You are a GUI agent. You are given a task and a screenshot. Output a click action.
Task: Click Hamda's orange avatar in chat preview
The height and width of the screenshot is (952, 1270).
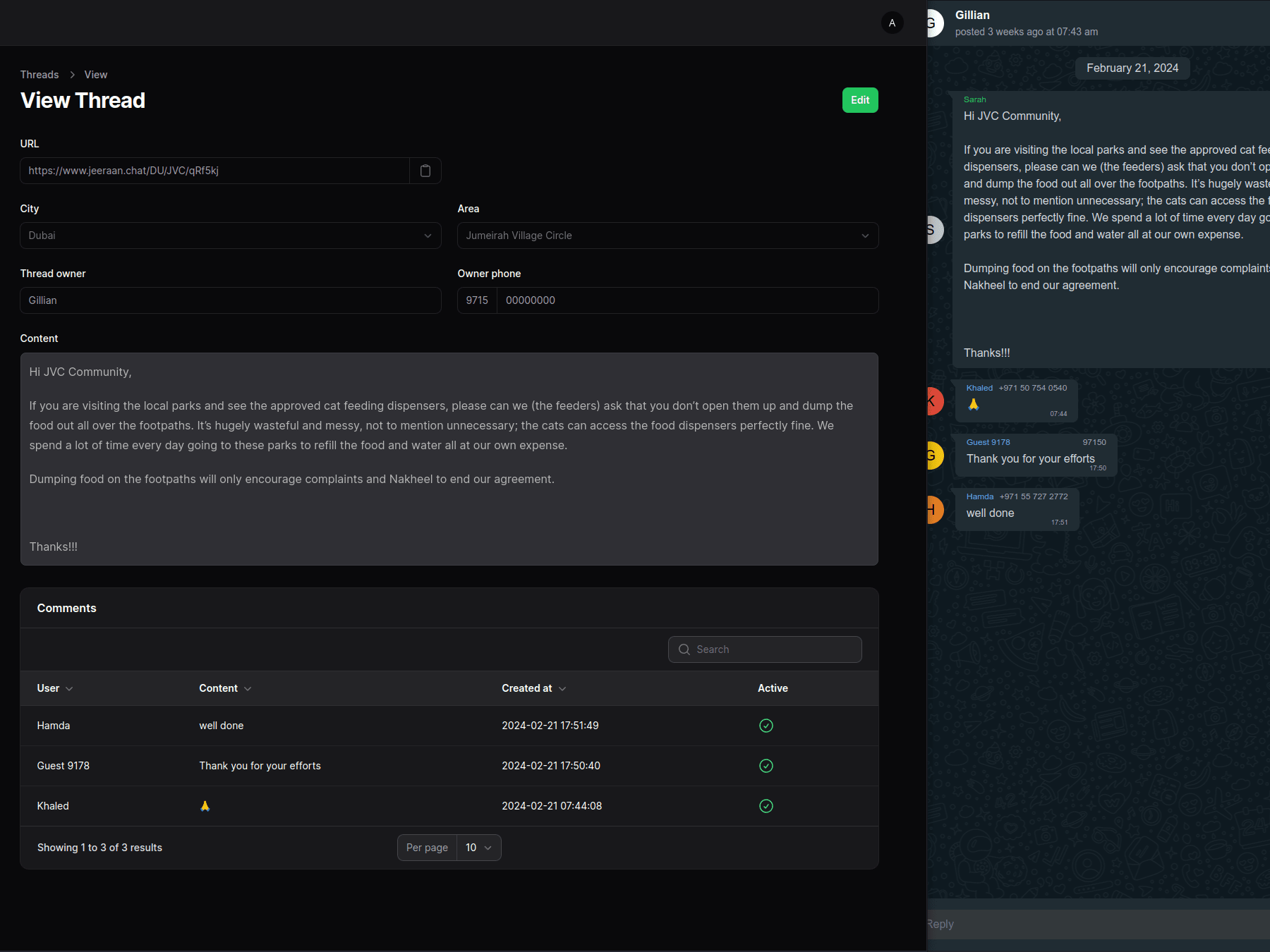pos(935,510)
